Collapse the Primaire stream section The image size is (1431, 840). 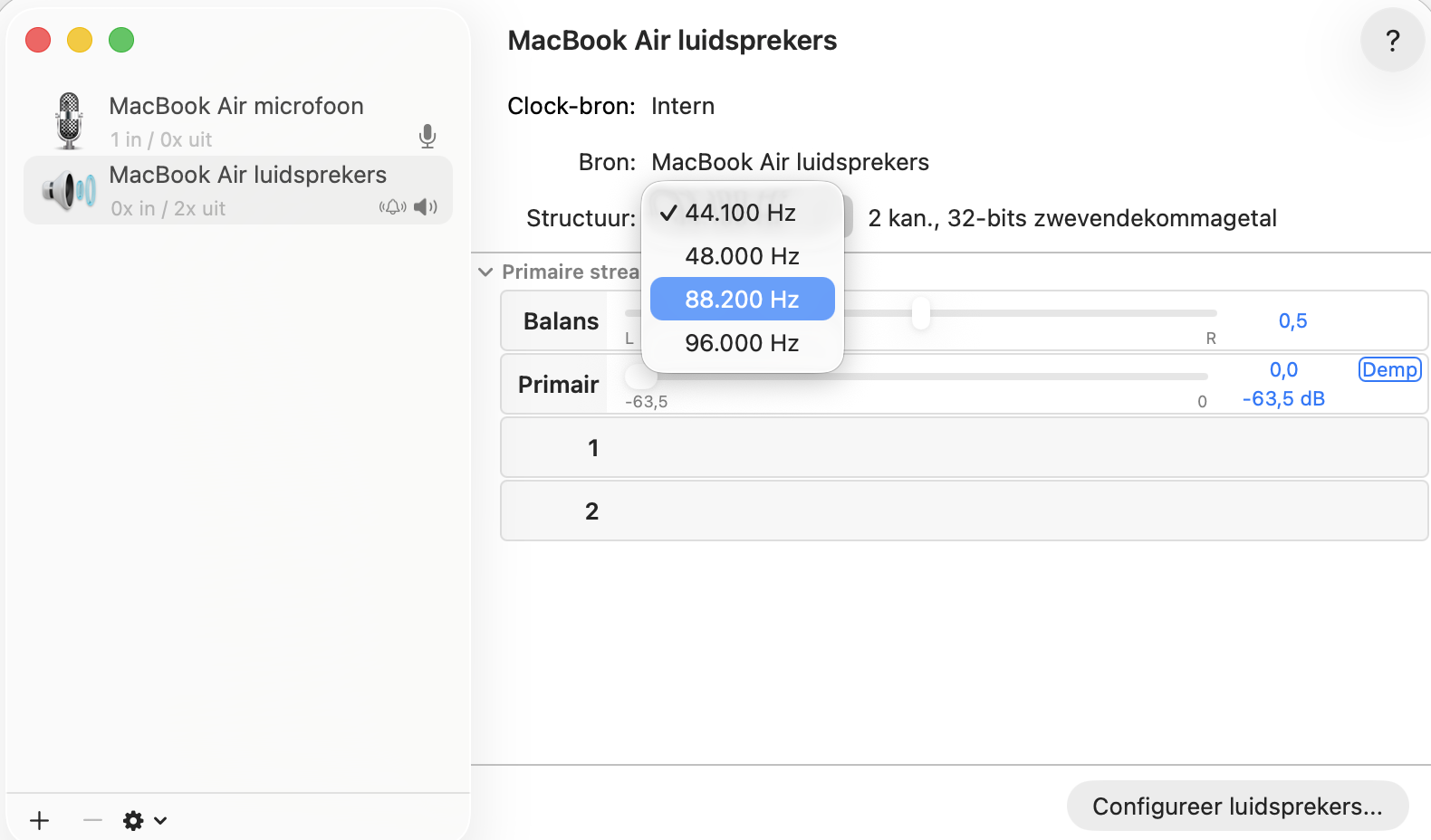click(485, 272)
